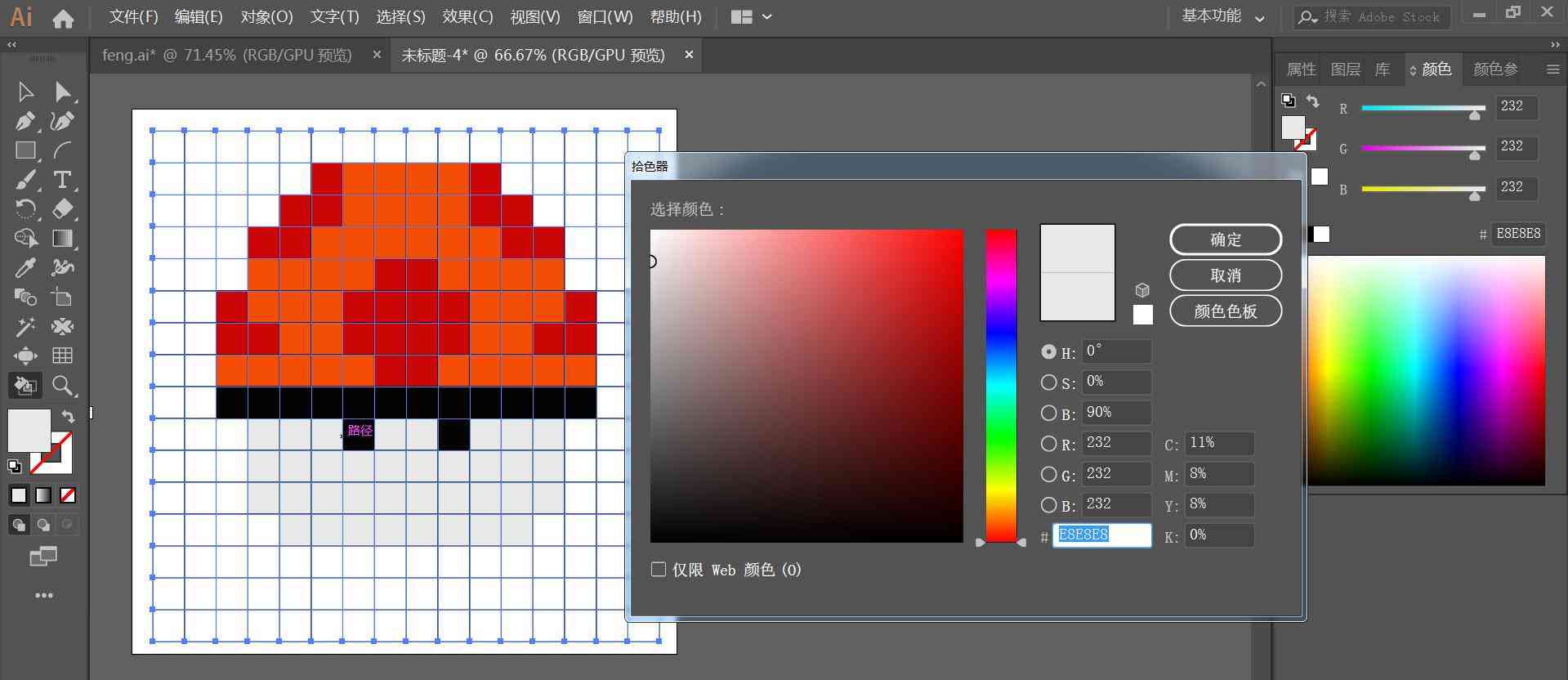Select the S saturation radio button
The height and width of the screenshot is (680, 1568).
pos(1048,382)
